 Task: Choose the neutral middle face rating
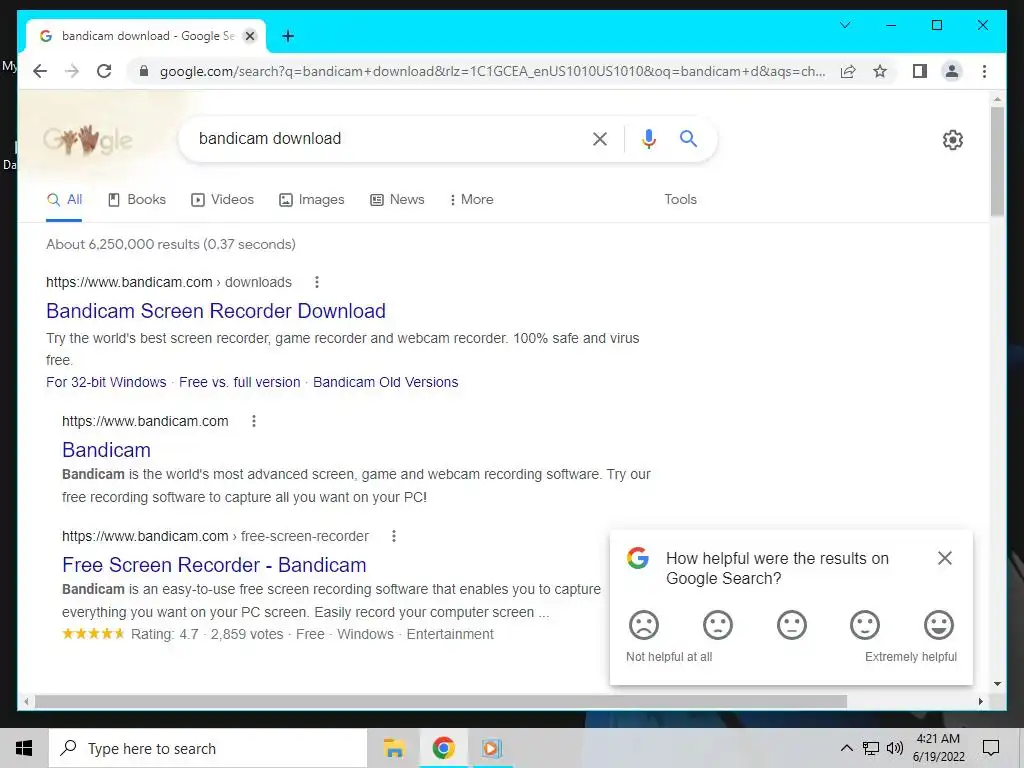point(792,625)
